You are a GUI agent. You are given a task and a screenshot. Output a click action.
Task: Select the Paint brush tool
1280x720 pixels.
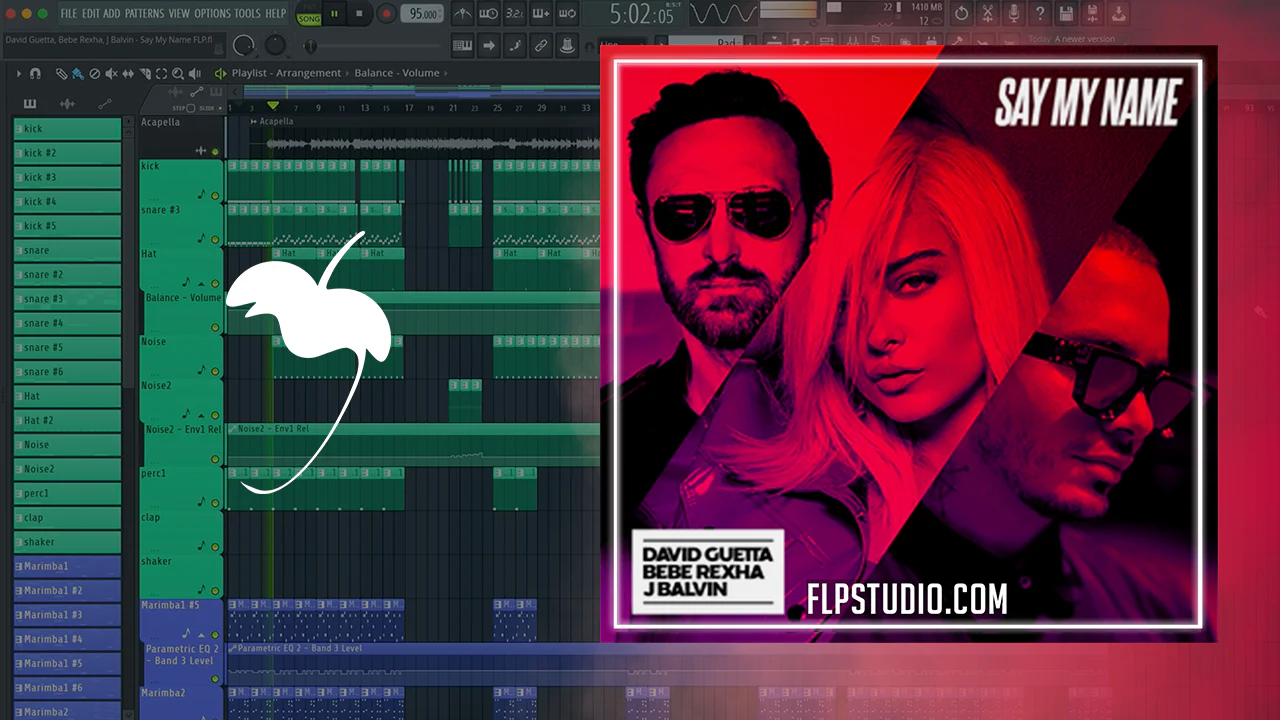77,73
